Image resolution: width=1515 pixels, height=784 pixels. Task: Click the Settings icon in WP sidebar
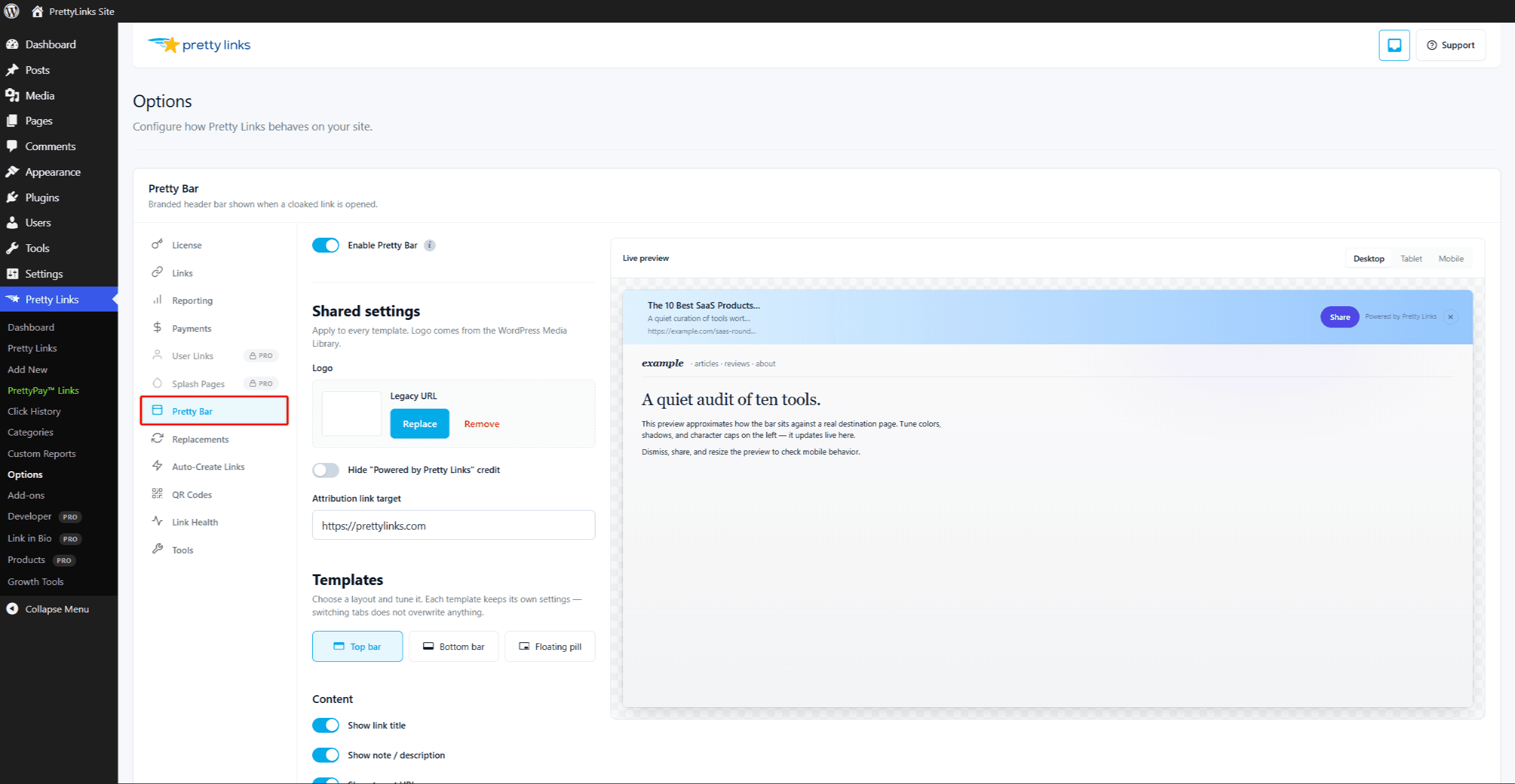(12, 273)
